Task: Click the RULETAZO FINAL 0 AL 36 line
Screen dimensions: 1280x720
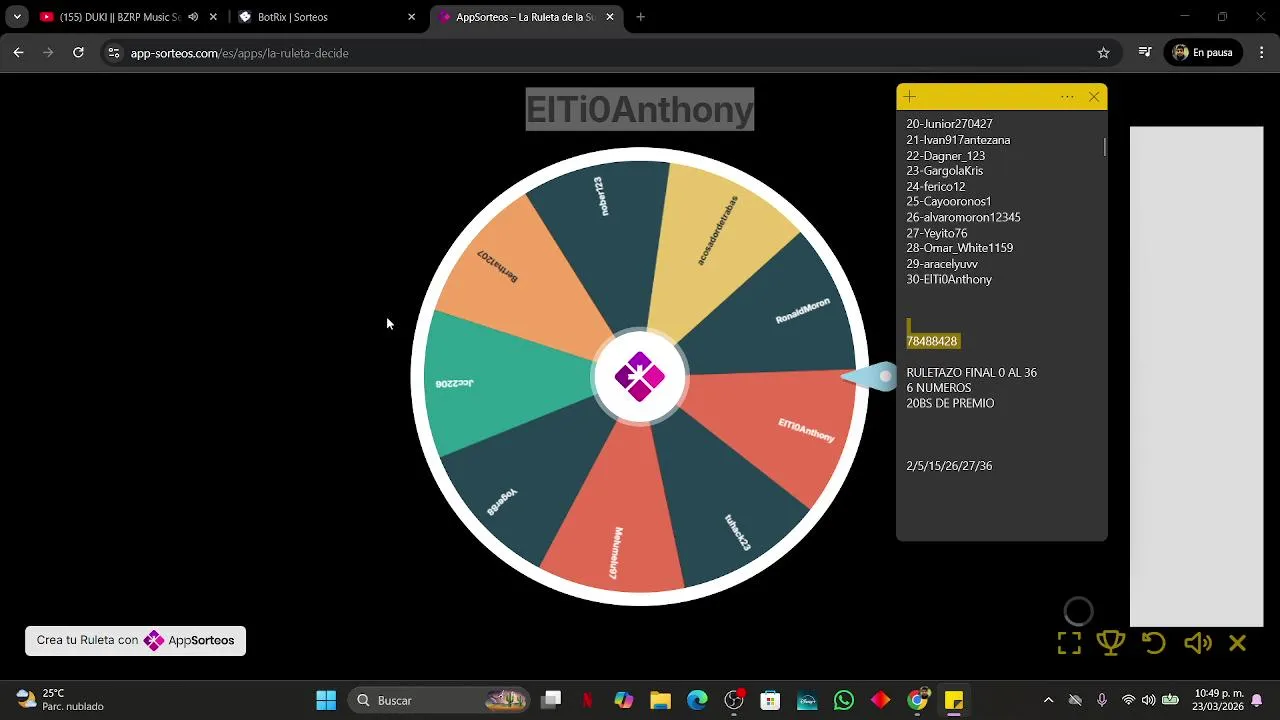Action: click(x=971, y=373)
